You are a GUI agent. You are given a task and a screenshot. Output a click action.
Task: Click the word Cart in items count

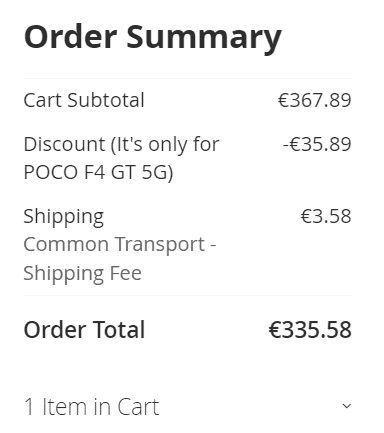pos(138,407)
